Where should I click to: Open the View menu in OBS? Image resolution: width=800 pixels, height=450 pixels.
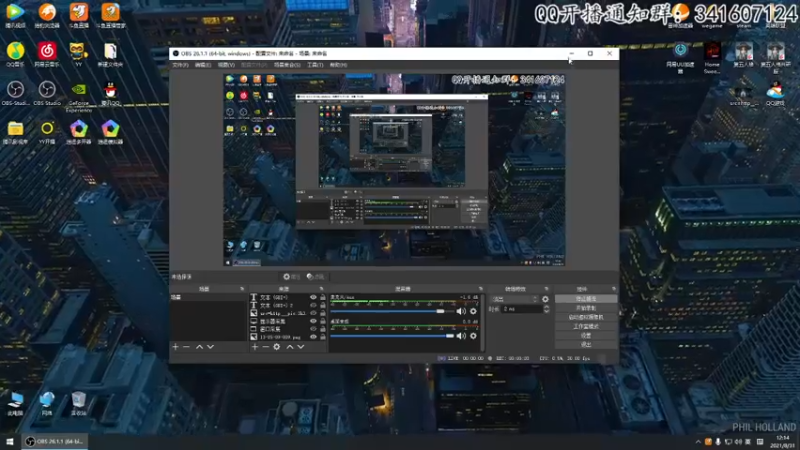pyautogui.click(x=226, y=65)
